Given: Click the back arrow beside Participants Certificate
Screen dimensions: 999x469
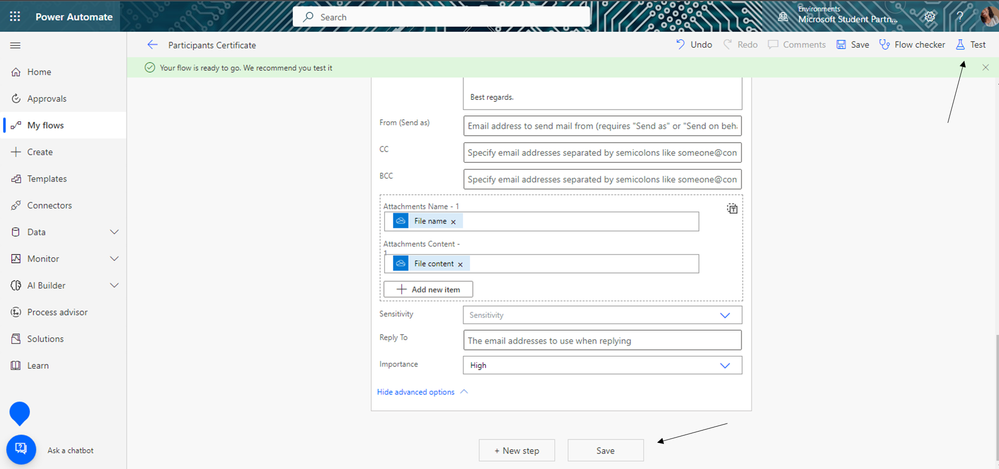Looking at the screenshot, I should tap(152, 45).
